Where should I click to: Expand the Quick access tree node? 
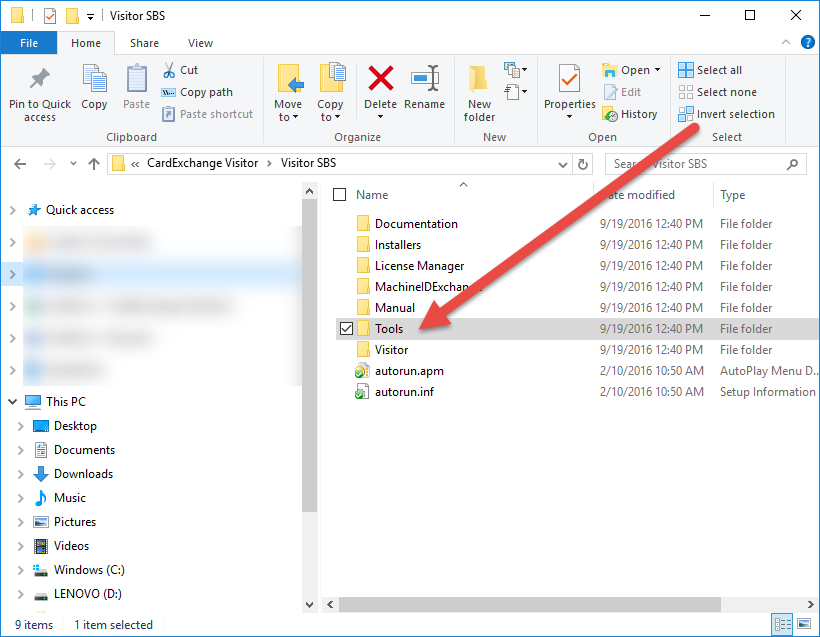13,210
